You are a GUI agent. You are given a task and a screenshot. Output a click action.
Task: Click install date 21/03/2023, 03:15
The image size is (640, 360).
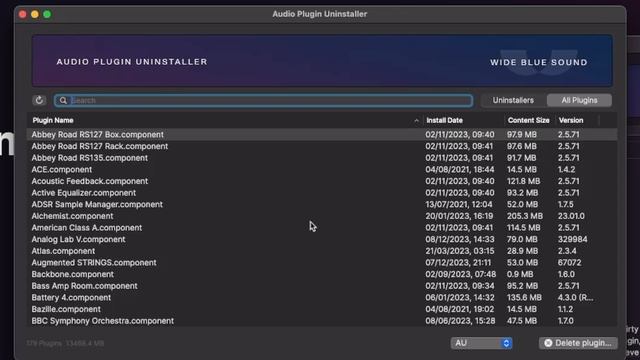point(460,251)
